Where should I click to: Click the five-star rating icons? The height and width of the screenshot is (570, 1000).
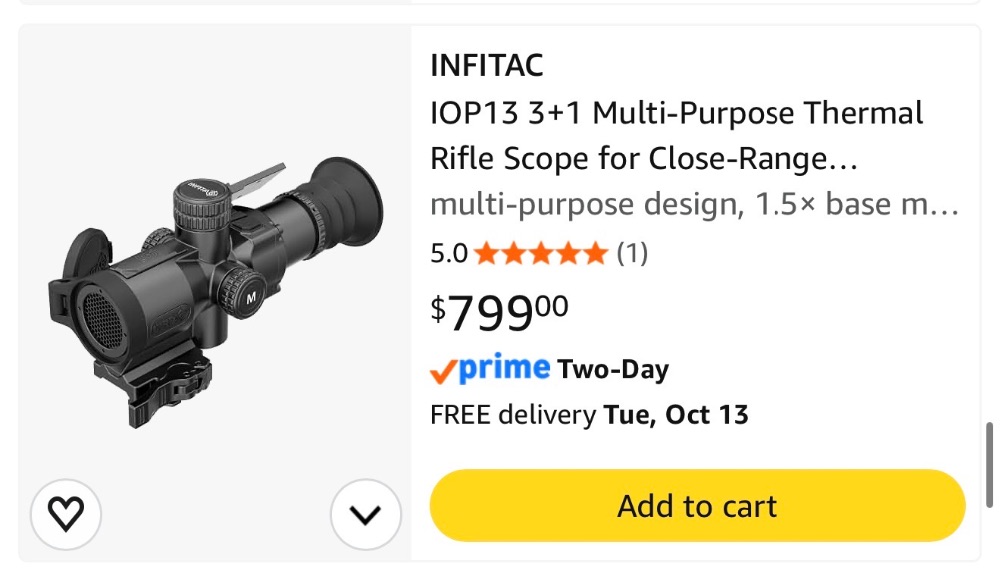[x=541, y=253]
